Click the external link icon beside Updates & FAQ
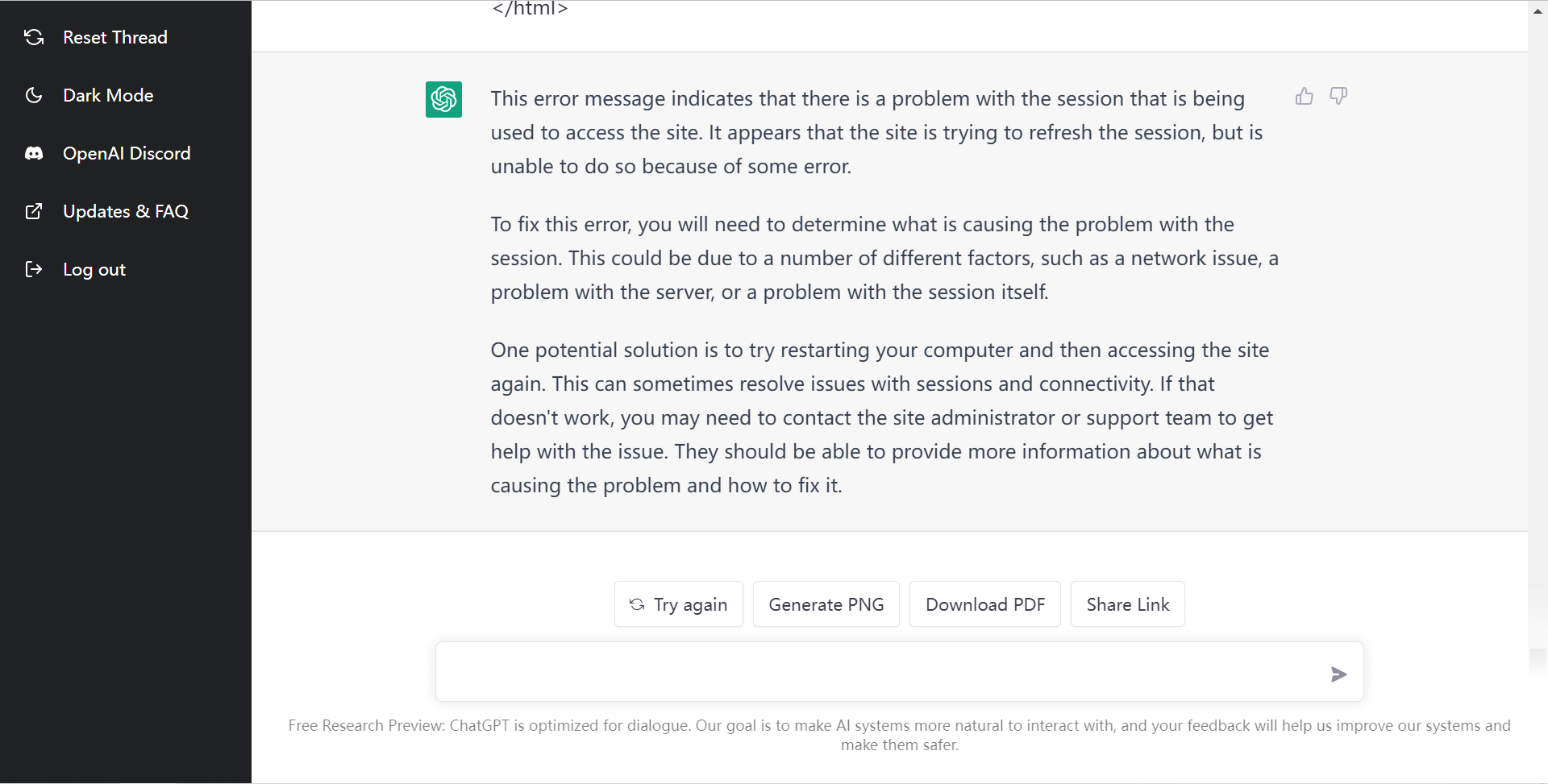 pyautogui.click(x=35, y=211)
